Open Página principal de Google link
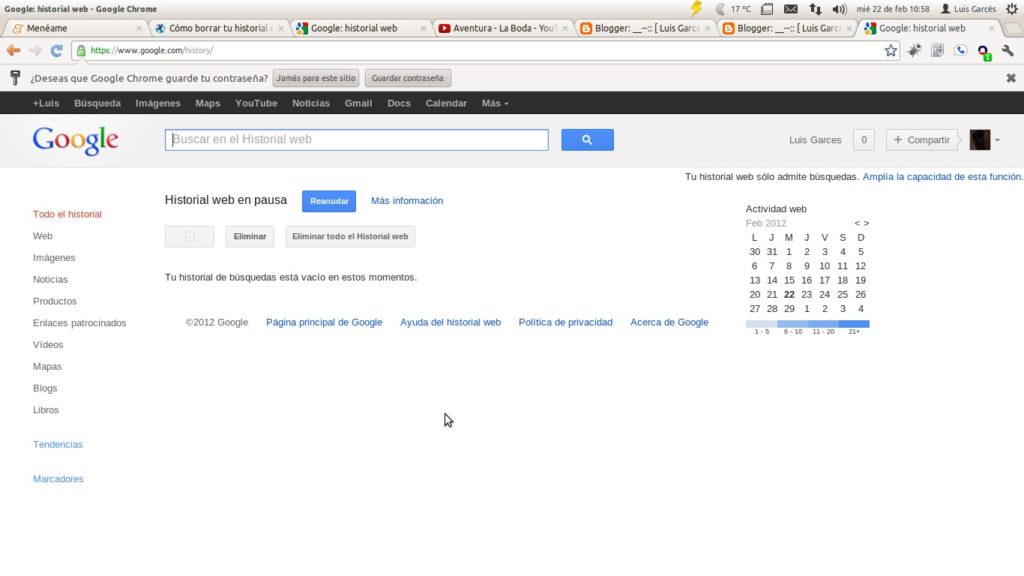 pyautogui.click(x=324, y=323)
